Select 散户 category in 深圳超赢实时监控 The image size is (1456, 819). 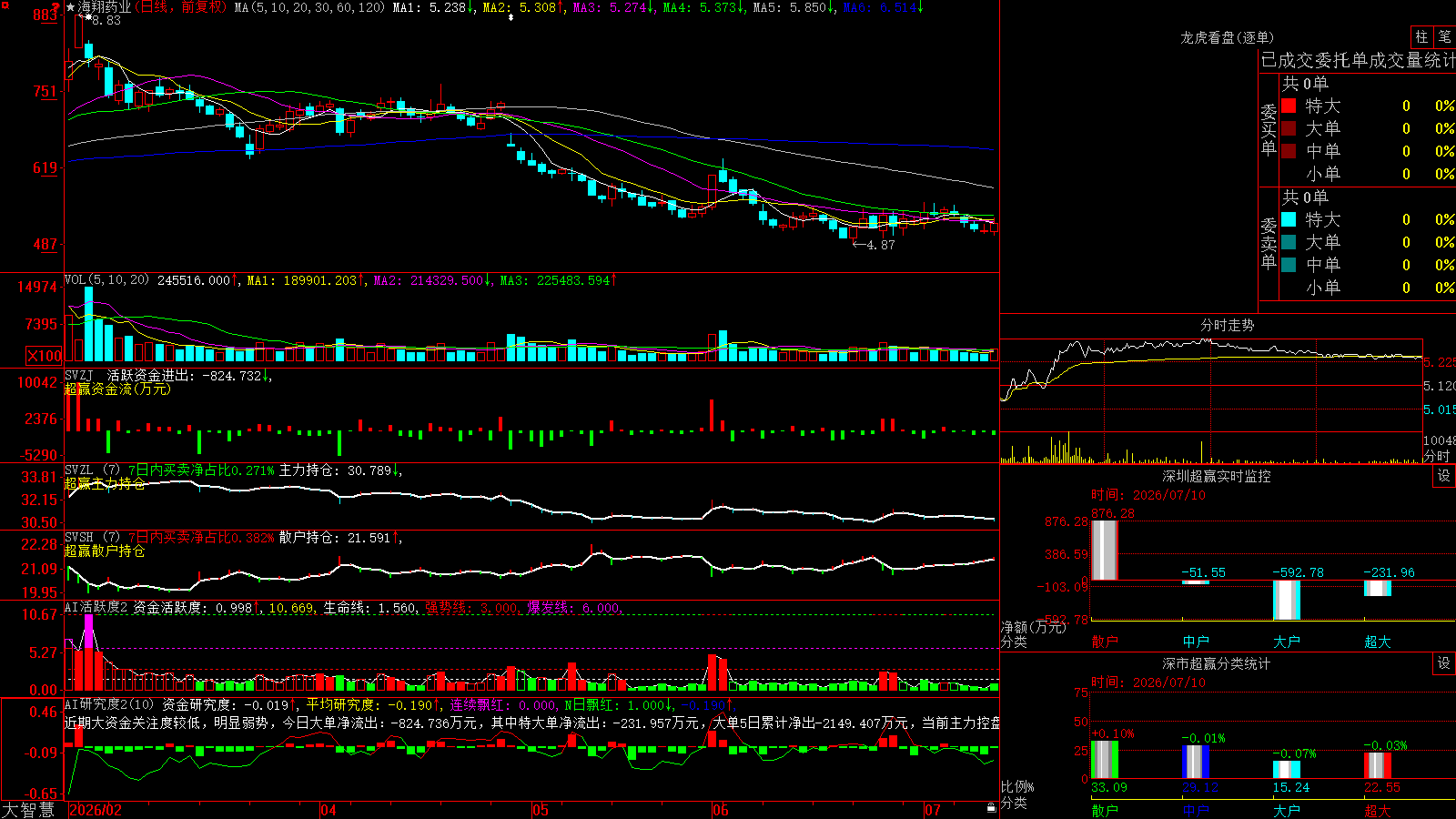pos(1105,642)
